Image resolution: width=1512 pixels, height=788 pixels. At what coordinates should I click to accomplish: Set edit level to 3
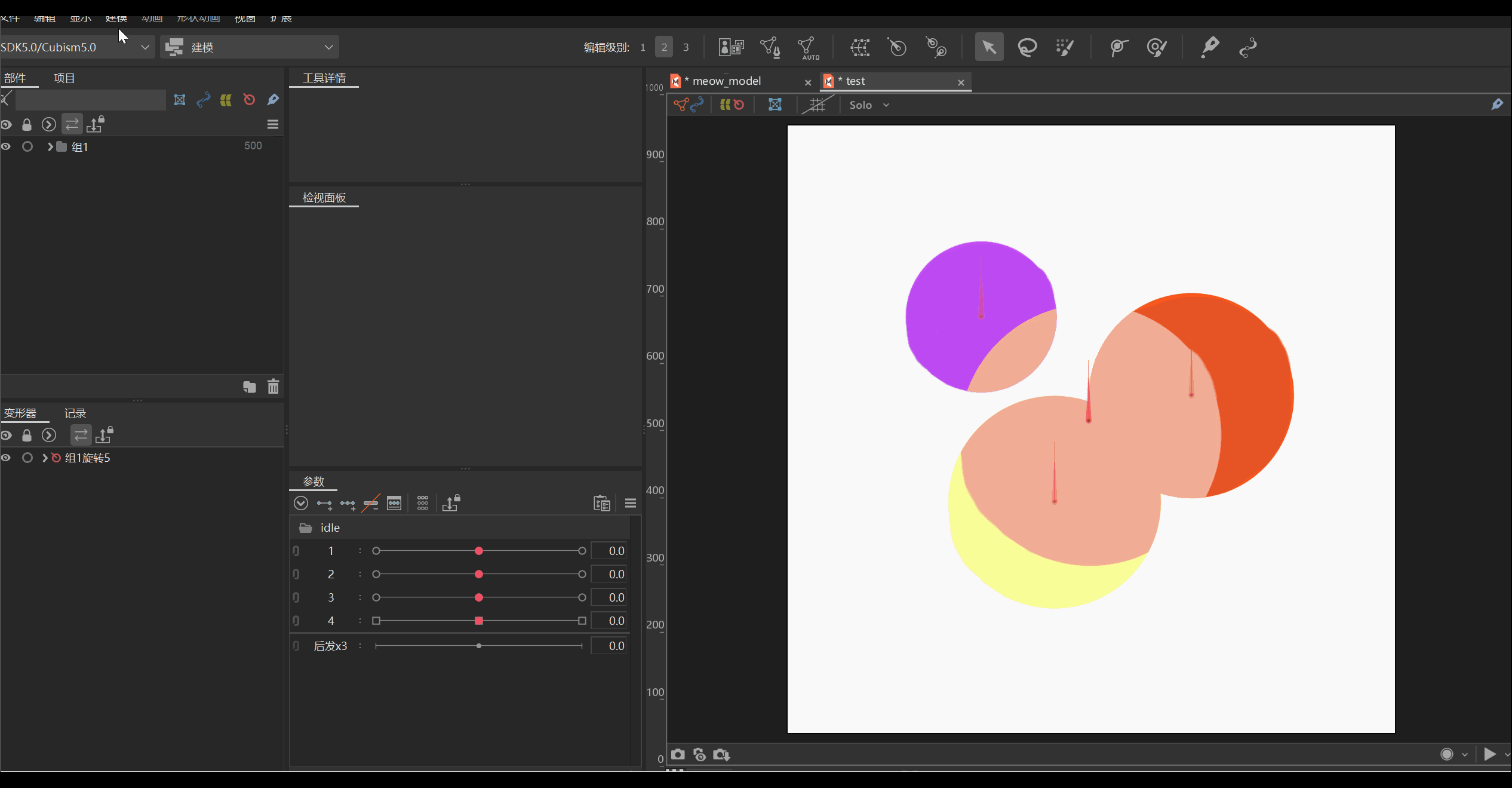pyautogui.click(x=686, y=47)
